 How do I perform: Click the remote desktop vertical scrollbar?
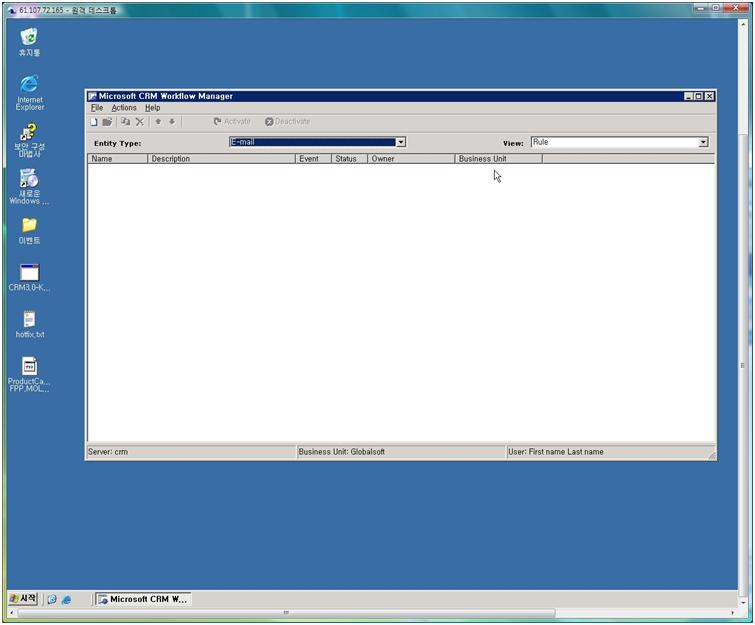[x=743, y=365]
